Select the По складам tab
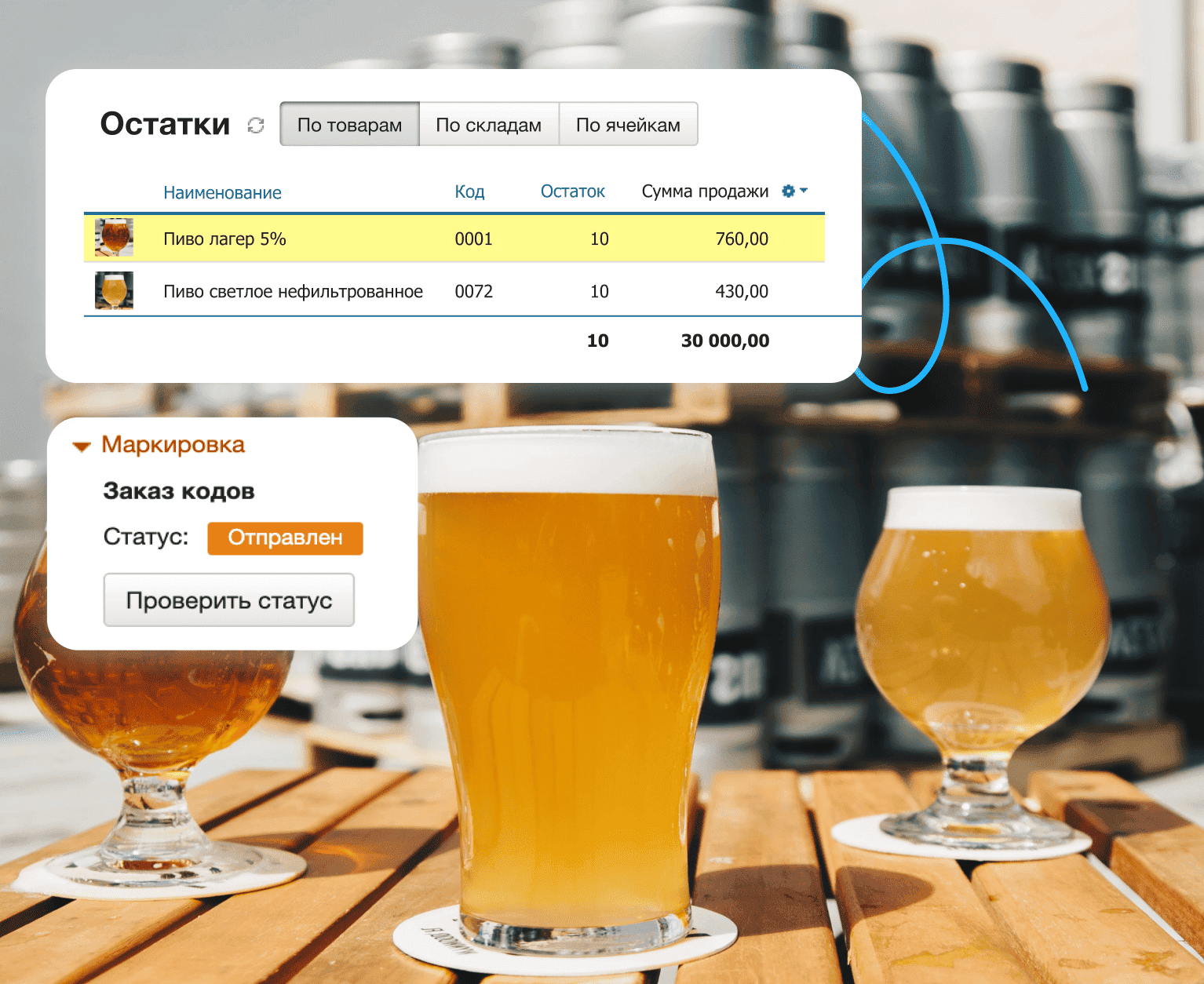1204x984 pixels. pos(488,125)
